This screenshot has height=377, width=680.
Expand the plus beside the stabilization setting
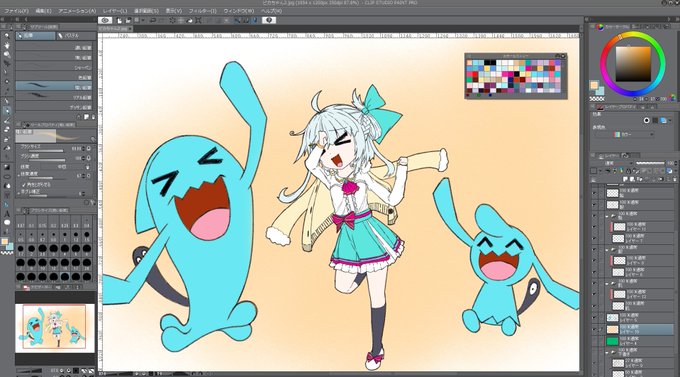pos(18,193)
